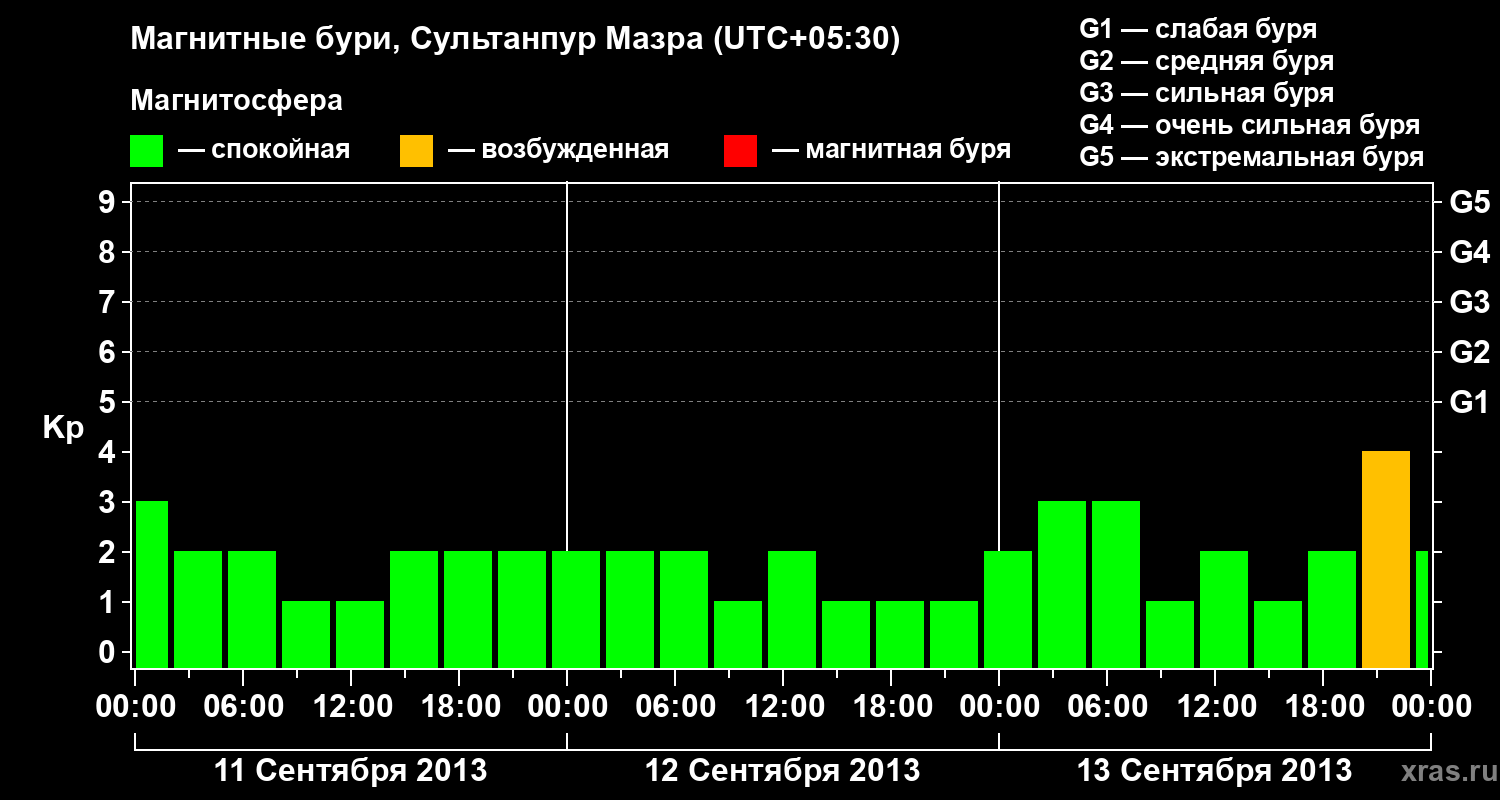The width and height of the screenshot is (1500, 800).
Task: Click 'G1 — слабая буря' legend line
Action: point(1198,29)
